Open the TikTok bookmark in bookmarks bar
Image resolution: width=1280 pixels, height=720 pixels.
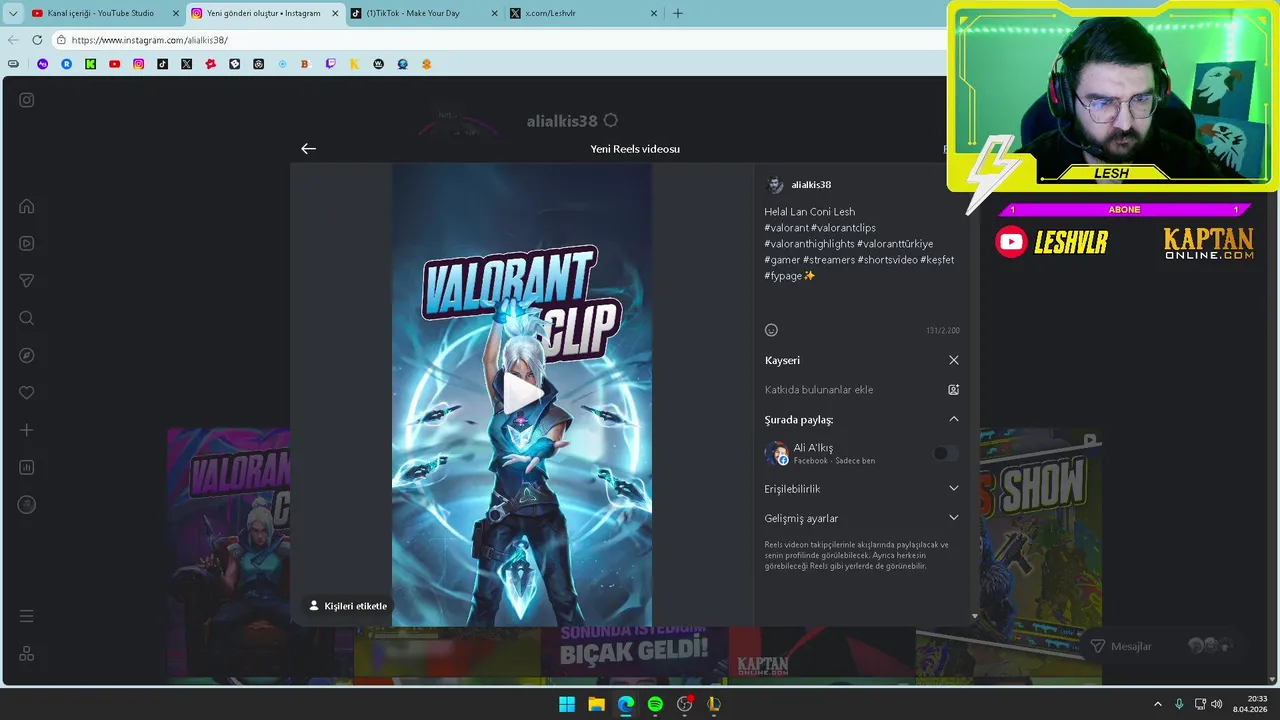162,64
